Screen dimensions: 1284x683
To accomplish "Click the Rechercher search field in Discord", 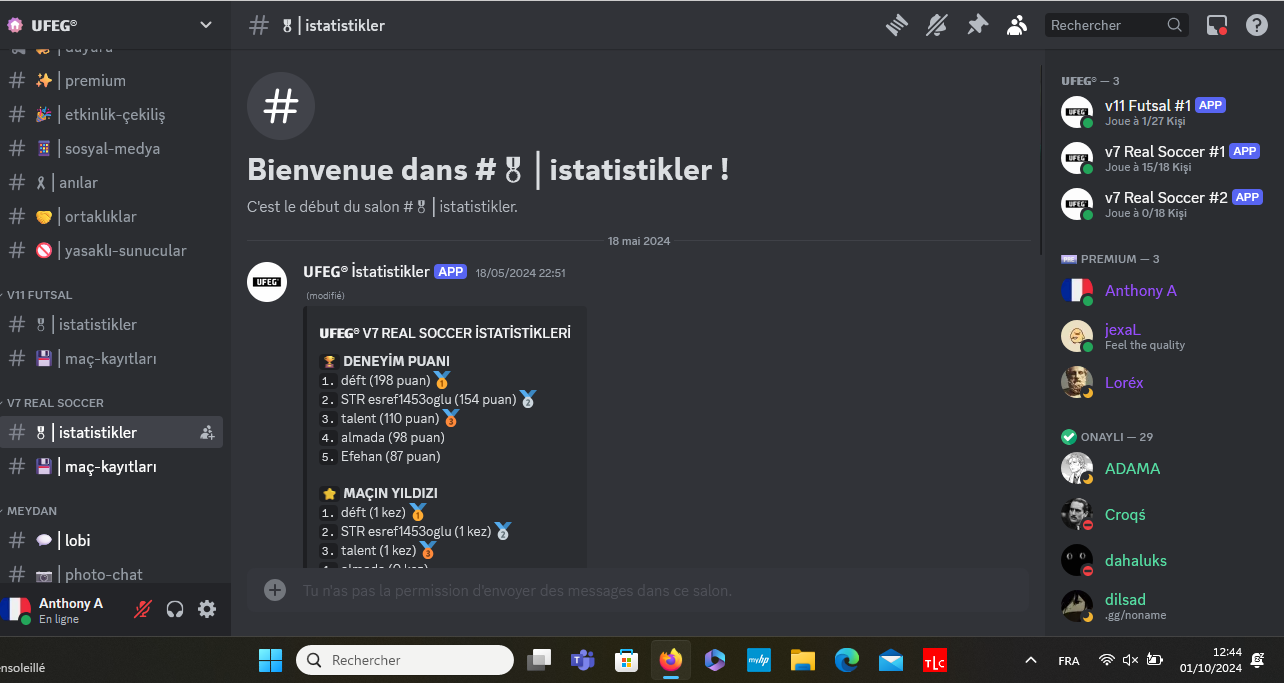I will point(1105,25).
